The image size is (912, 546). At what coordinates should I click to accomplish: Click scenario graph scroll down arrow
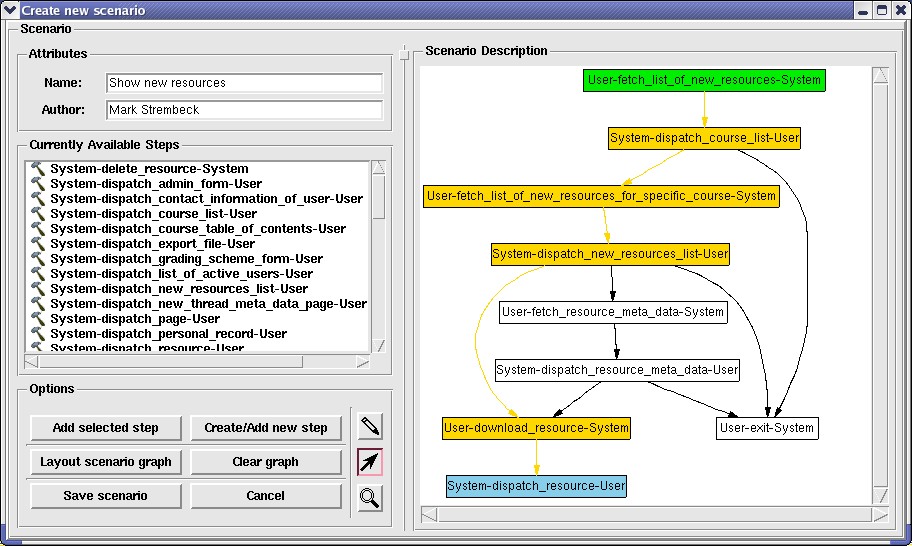pyautogui.click(x=881, y=495)
